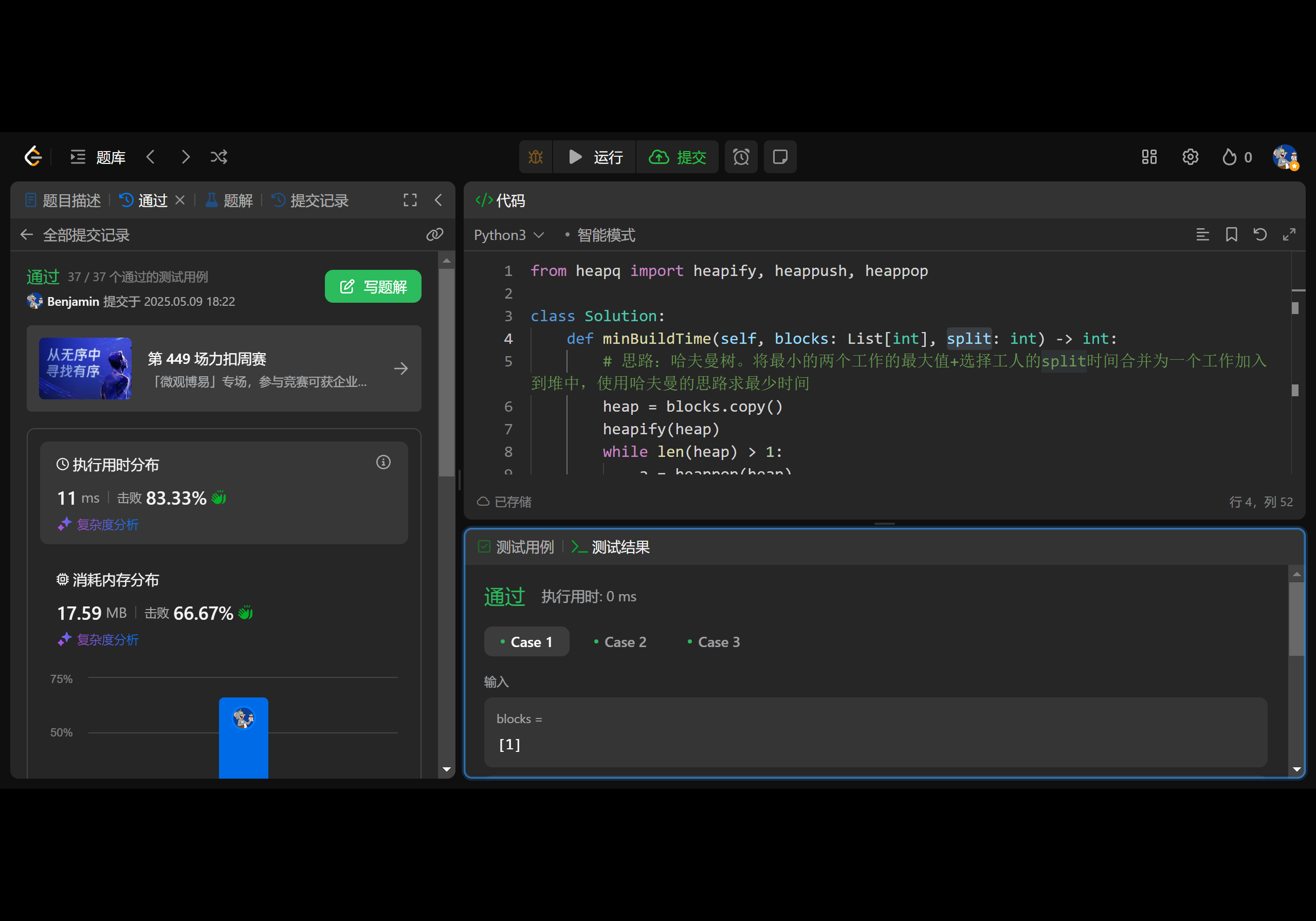This screenshot has height=921, width=1316.
Task: Reset code with the undo arrow icon
Action: click(x=1260, y=234)
